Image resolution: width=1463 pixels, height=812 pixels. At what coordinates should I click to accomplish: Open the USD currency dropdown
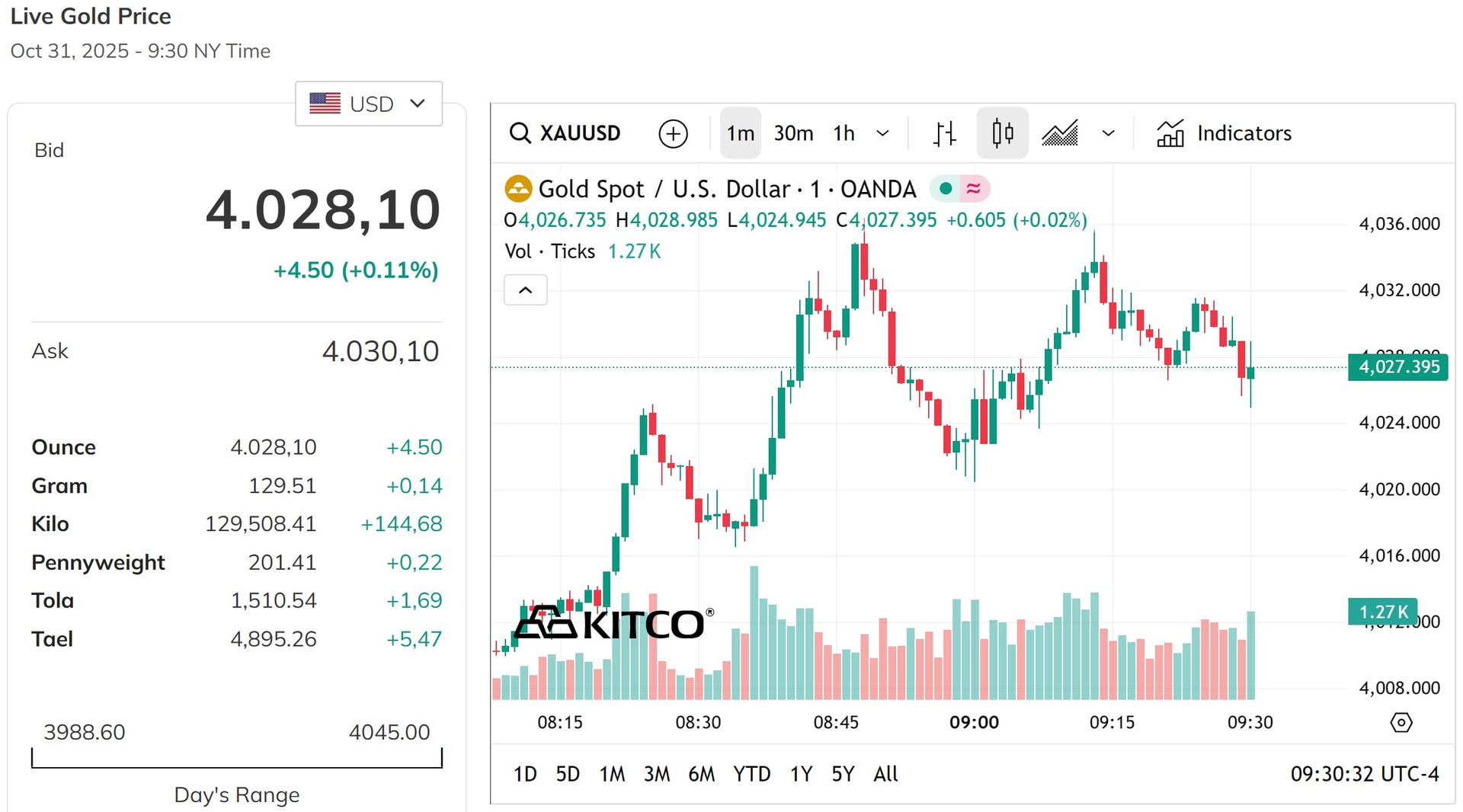pos(369,104)
